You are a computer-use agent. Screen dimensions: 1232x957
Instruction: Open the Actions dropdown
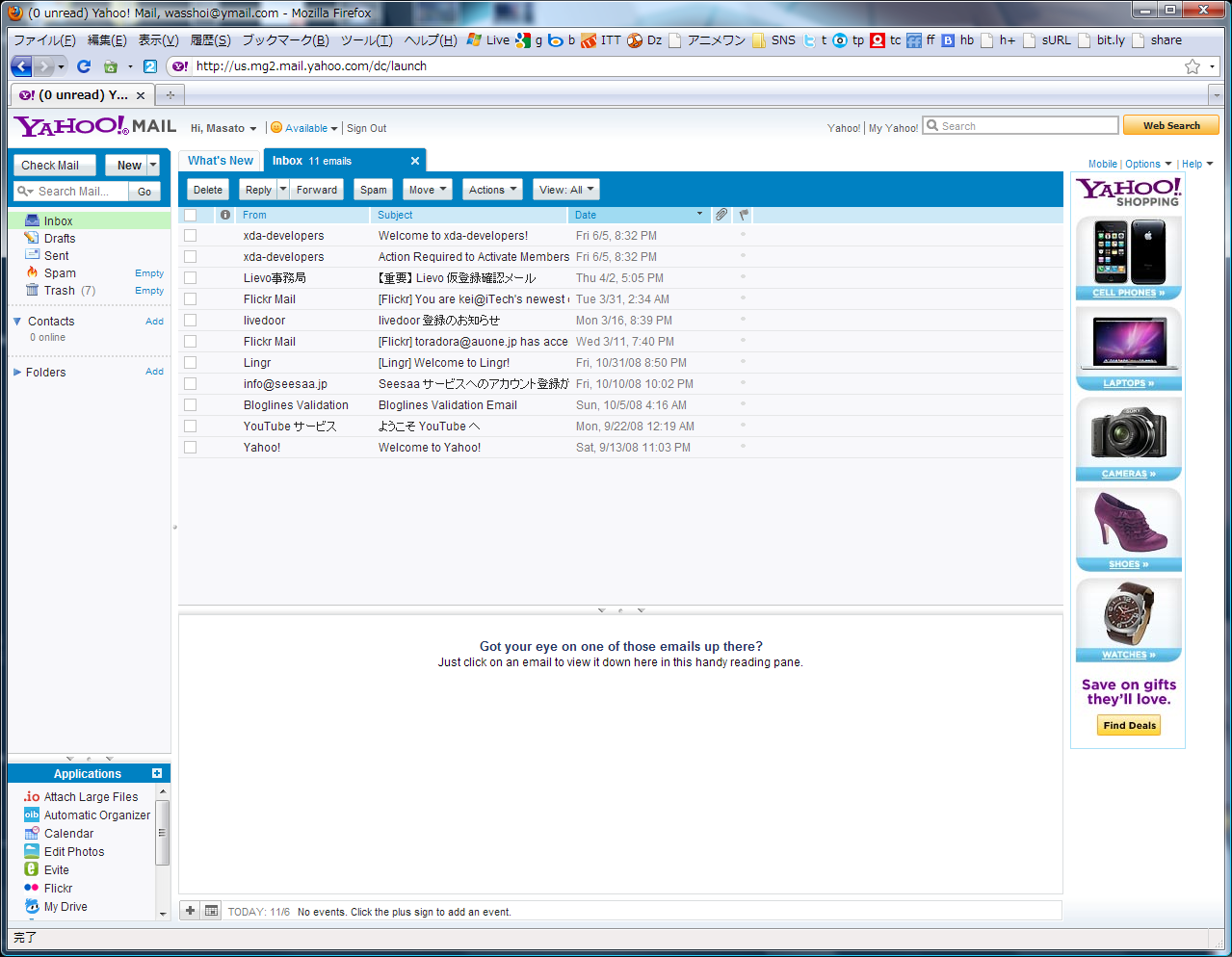[492, 190]
